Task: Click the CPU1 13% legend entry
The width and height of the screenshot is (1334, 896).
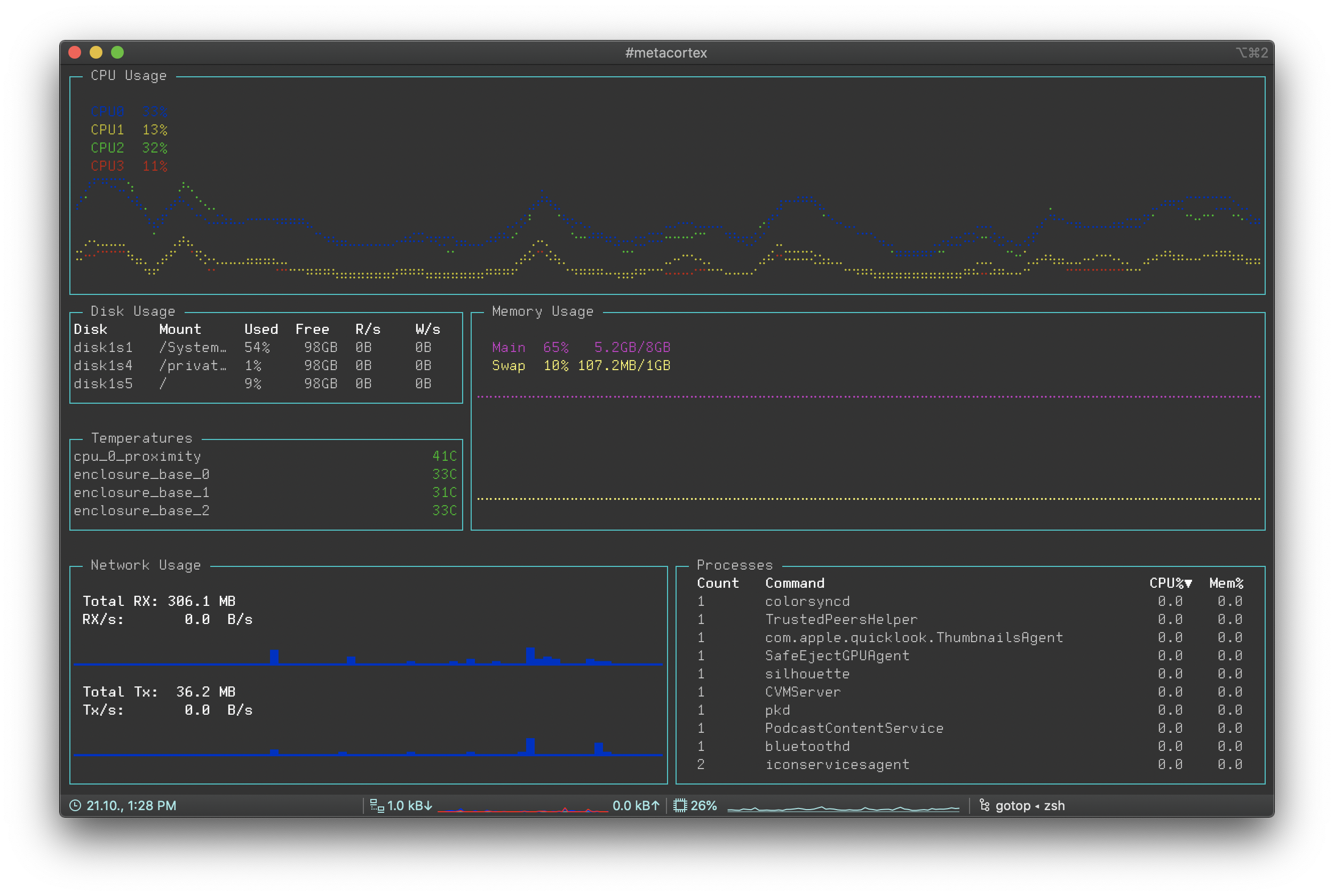Action: 129,130
